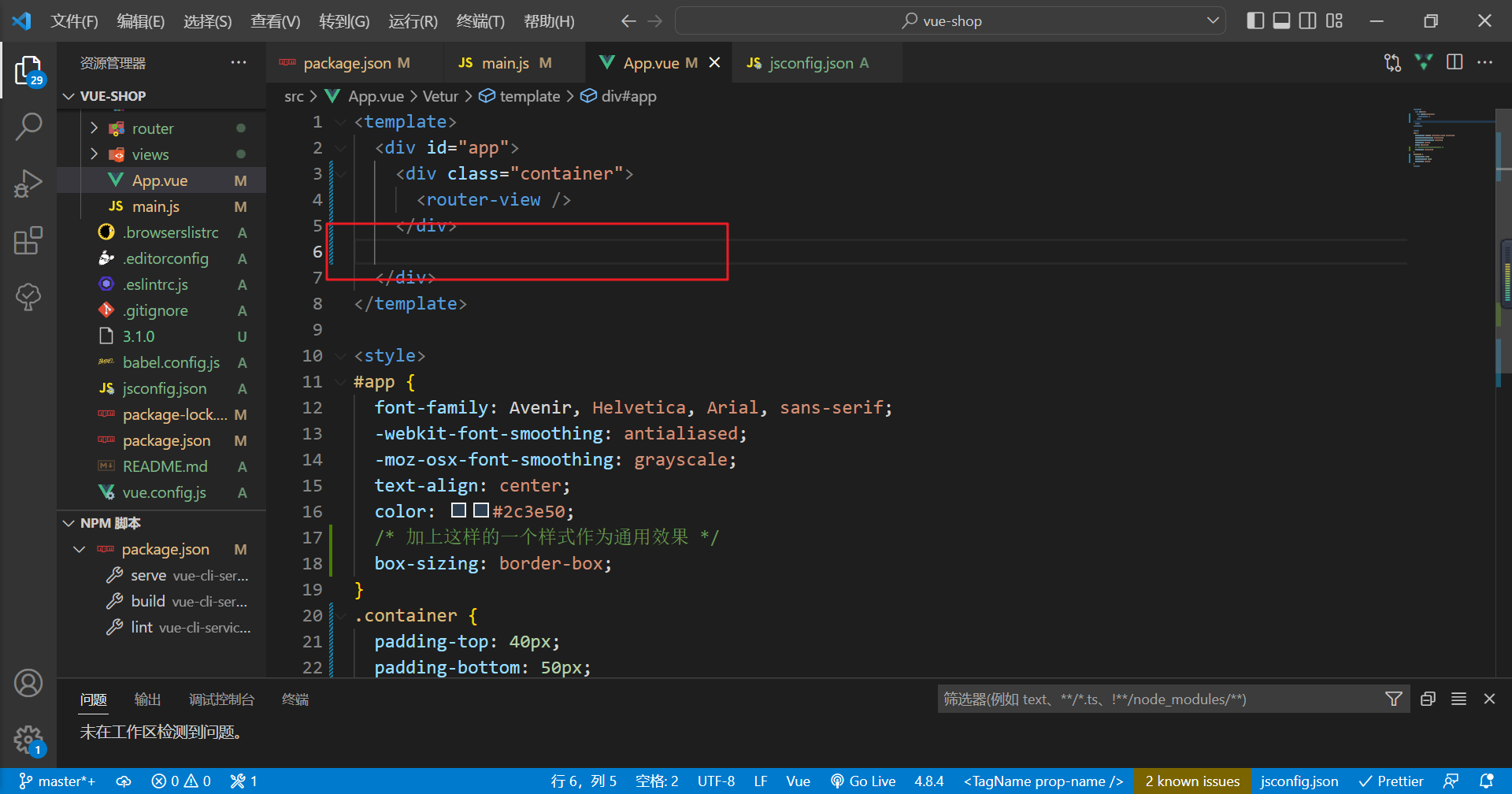Collapse the template tag at line 1
Screen dimensions: 1512x794
pos(340,122)
